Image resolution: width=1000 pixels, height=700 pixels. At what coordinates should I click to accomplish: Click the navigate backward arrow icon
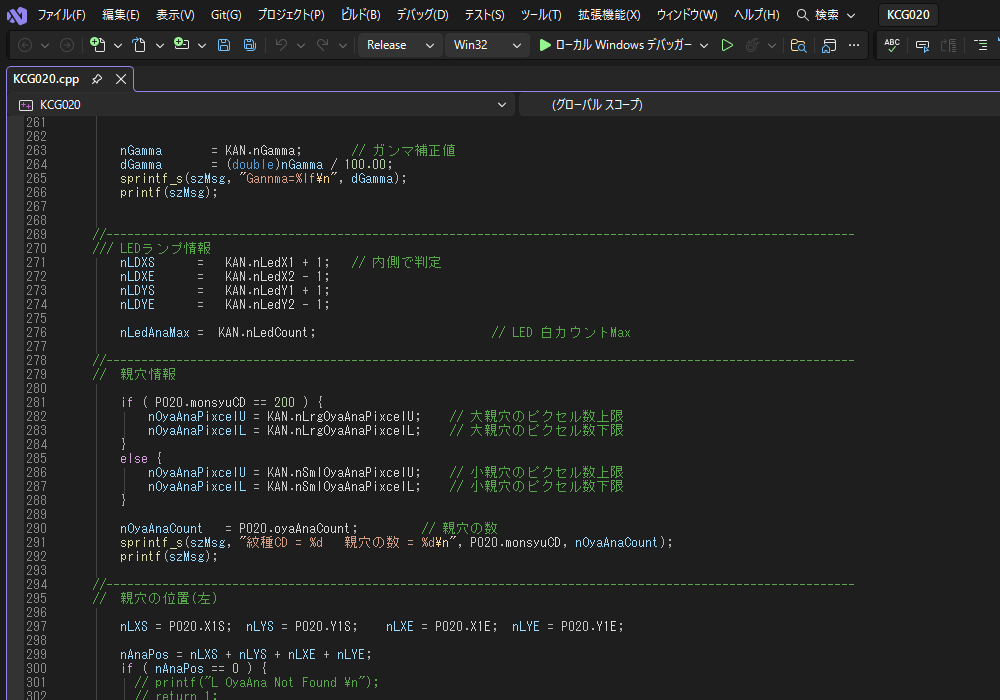coord(25,45)
